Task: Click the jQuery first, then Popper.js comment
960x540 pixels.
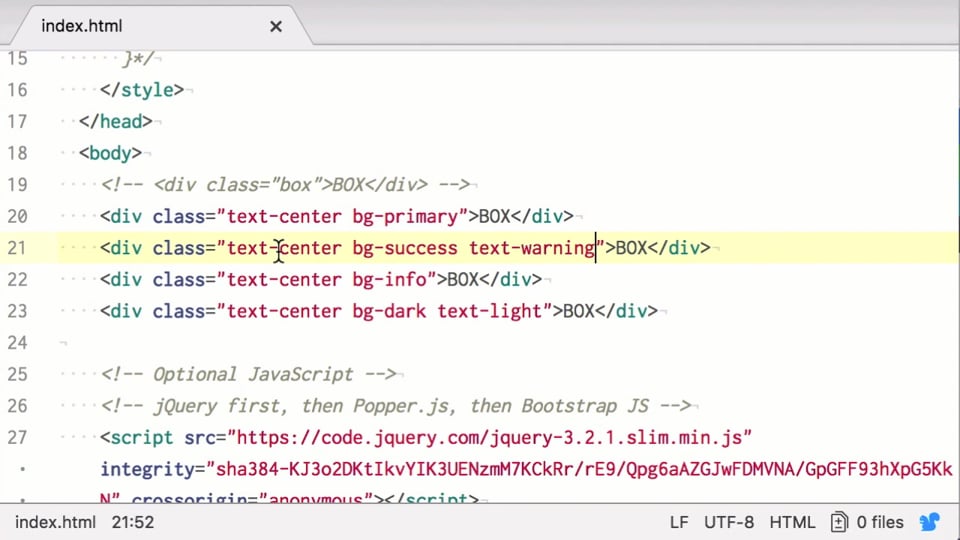Action: (396, 406)
